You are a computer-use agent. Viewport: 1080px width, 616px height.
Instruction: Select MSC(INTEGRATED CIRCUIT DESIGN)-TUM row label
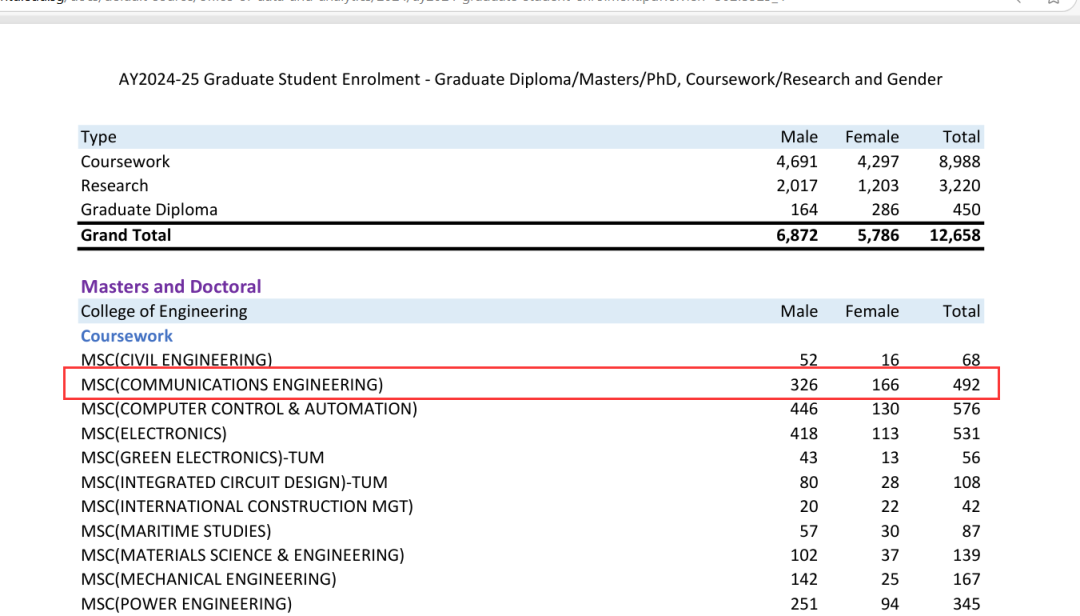point(234,482)
